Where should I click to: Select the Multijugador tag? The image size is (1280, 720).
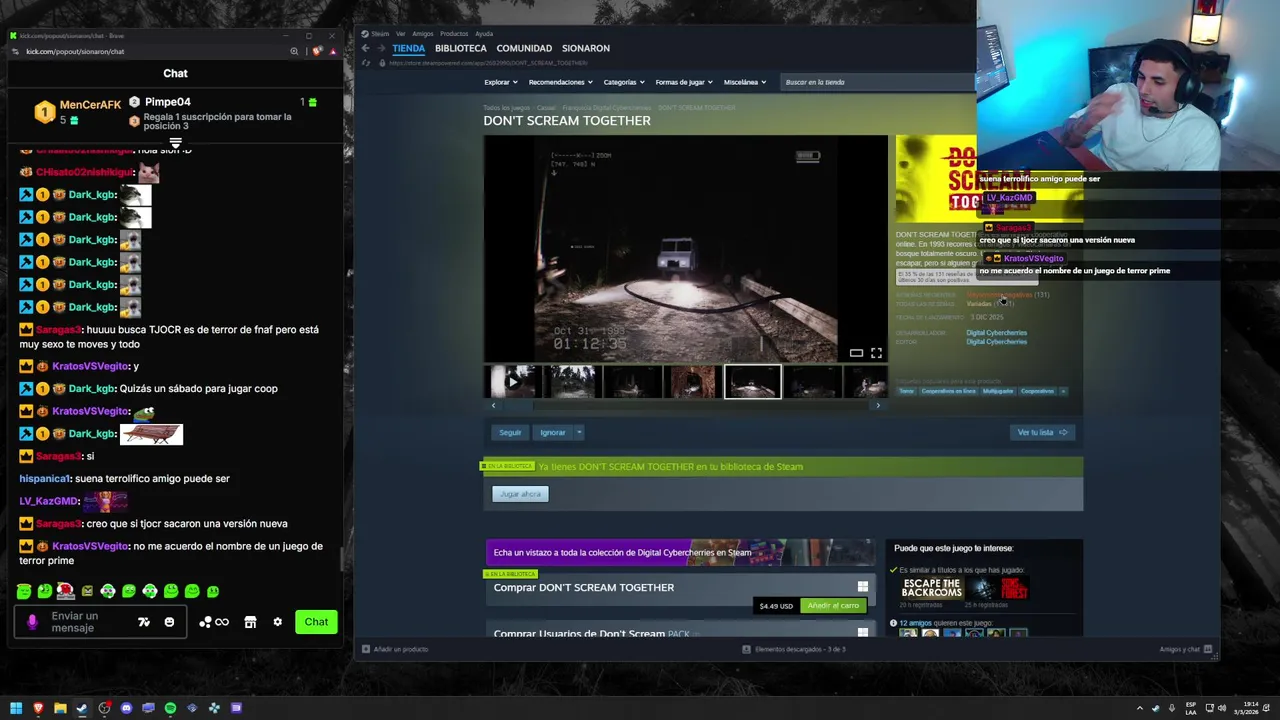[998, 391]
